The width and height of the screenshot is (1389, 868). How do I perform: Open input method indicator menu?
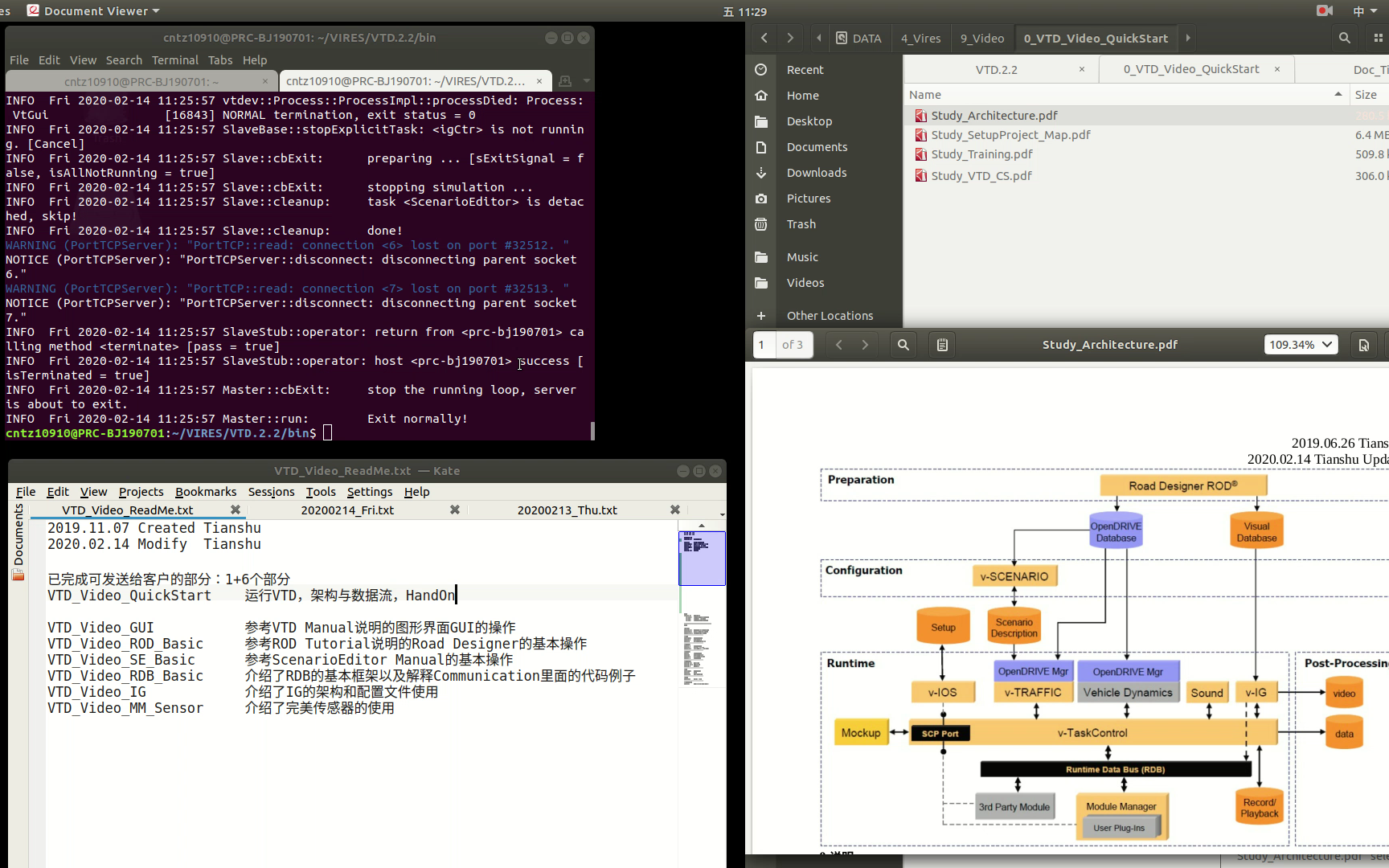click(1364, 11)
